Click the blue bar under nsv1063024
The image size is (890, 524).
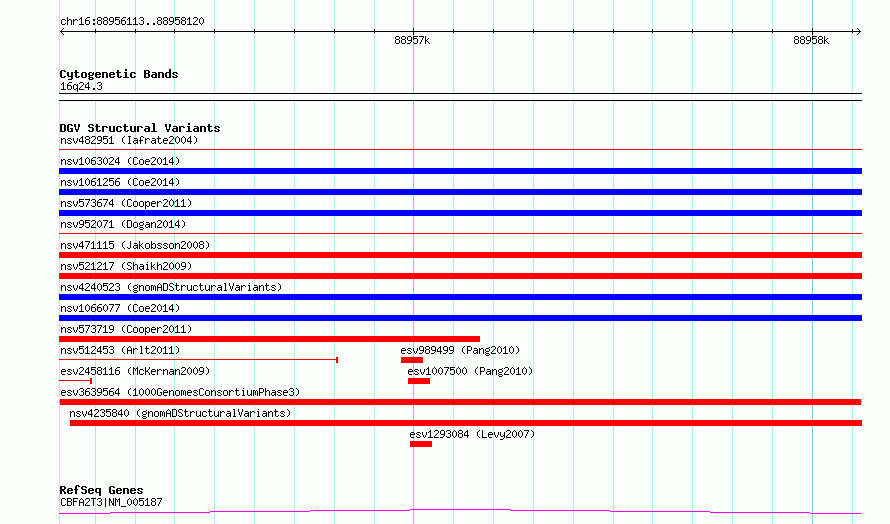tap(460, 171)
